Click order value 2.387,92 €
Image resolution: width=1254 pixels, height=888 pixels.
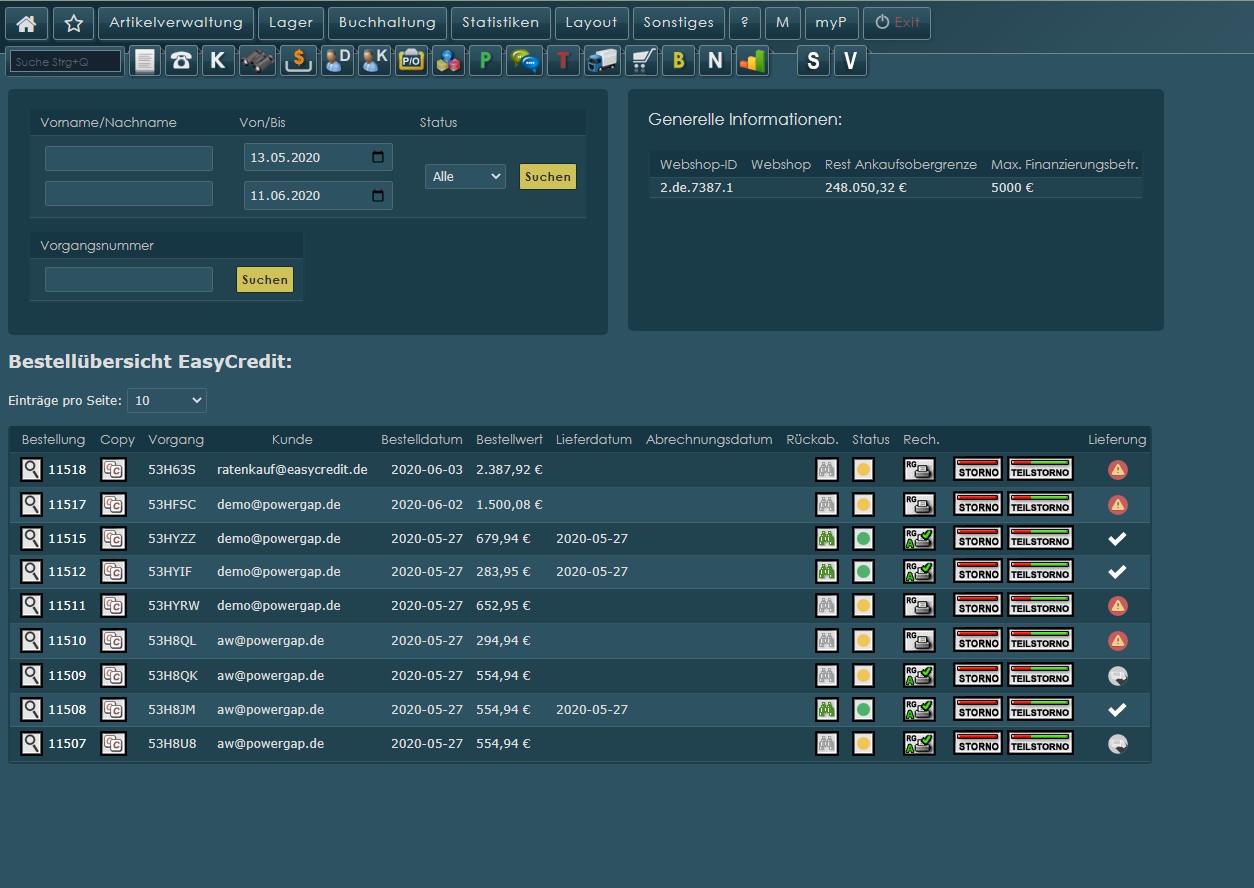point(509,469)
